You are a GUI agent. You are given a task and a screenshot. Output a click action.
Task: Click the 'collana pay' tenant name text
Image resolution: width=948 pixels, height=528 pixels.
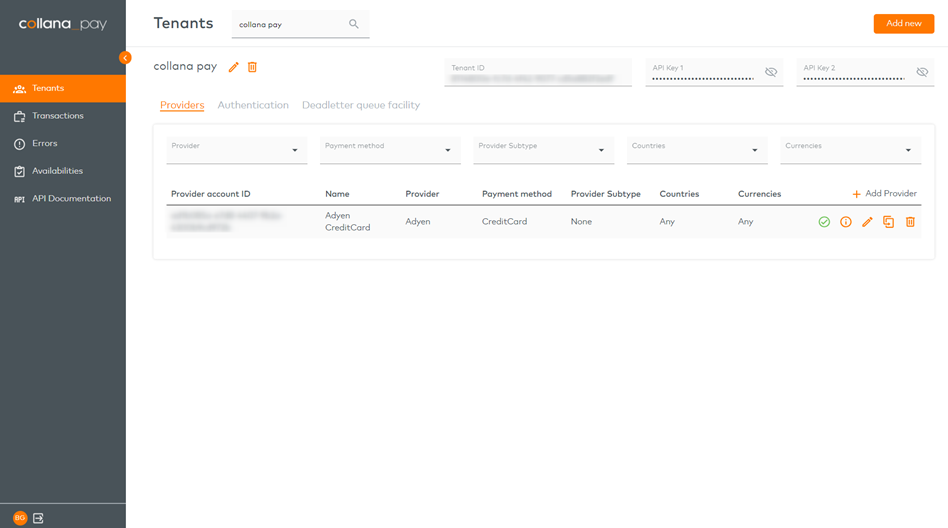coord(185,67)
